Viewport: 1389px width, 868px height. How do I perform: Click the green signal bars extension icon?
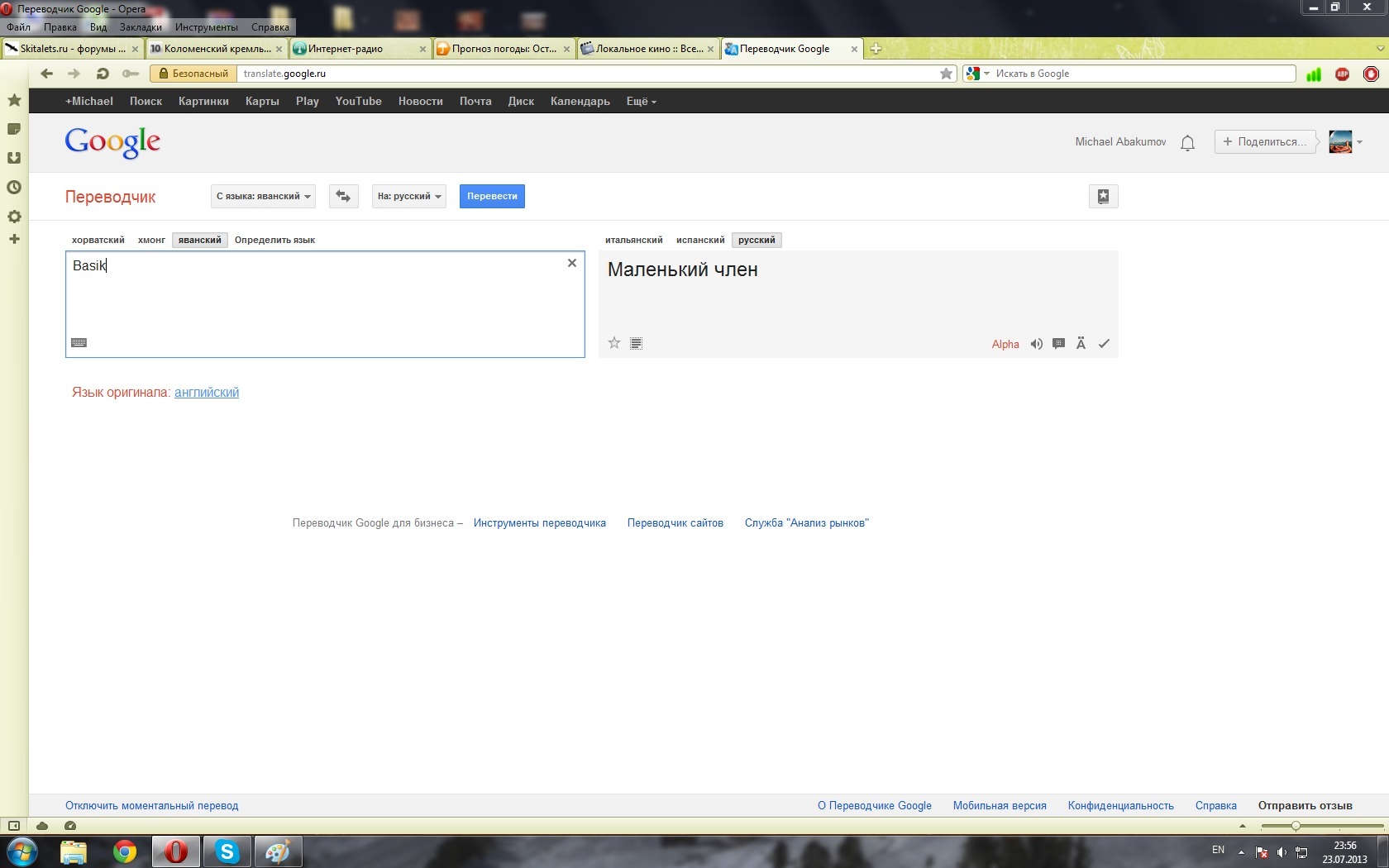(x=1314, y=74)
